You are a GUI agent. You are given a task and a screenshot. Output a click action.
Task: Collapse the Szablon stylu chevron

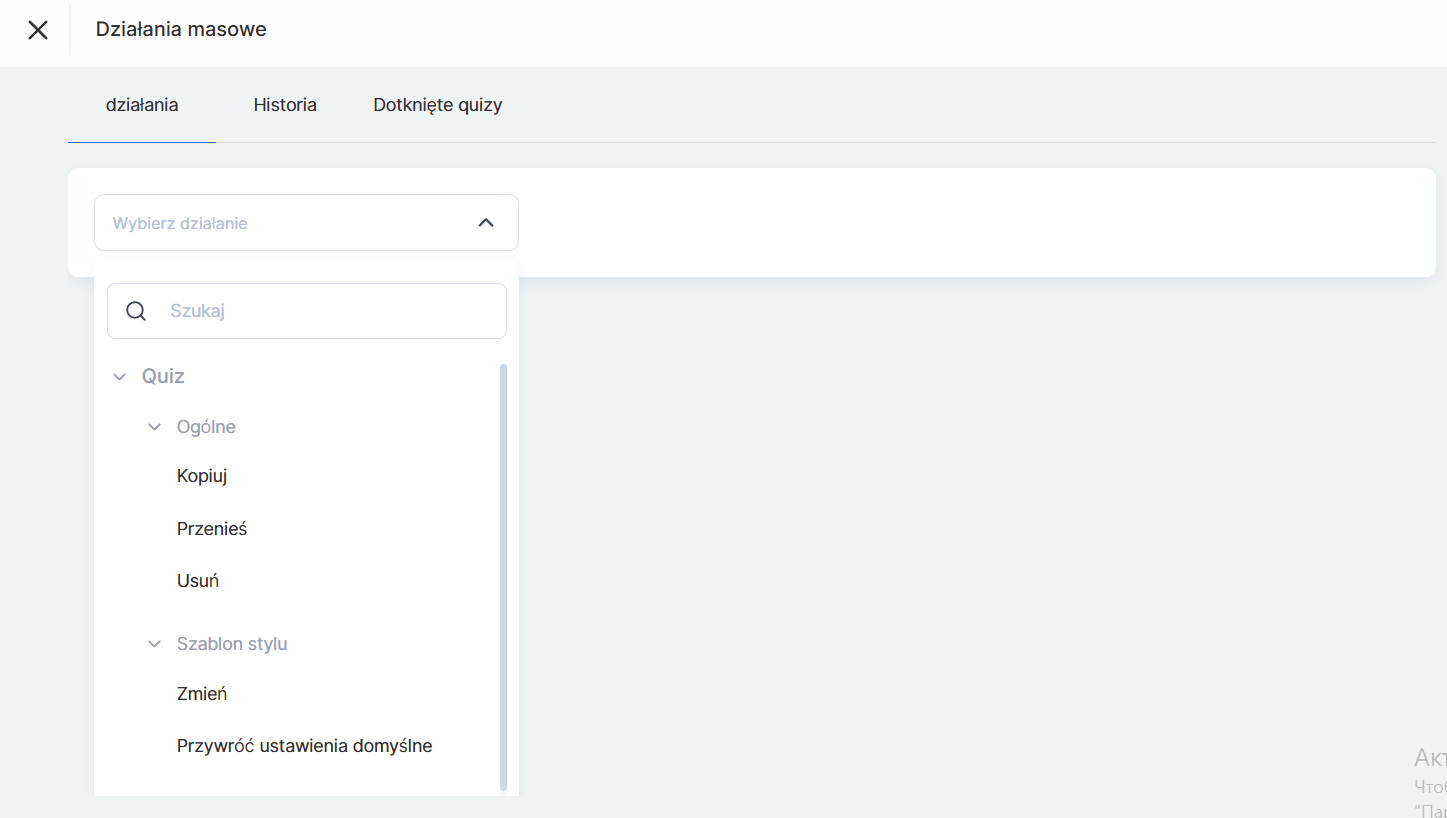click(x=154, y=644)
